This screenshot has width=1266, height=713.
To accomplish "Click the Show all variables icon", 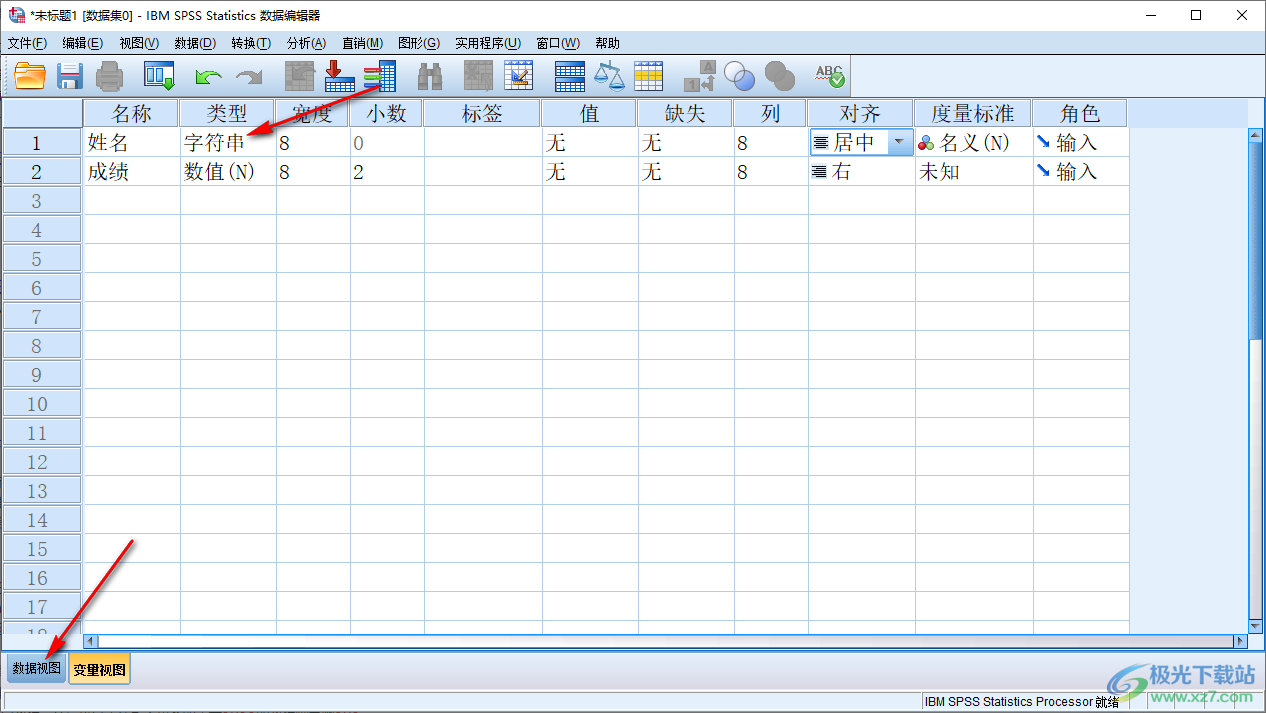I will tap(779, 76).
